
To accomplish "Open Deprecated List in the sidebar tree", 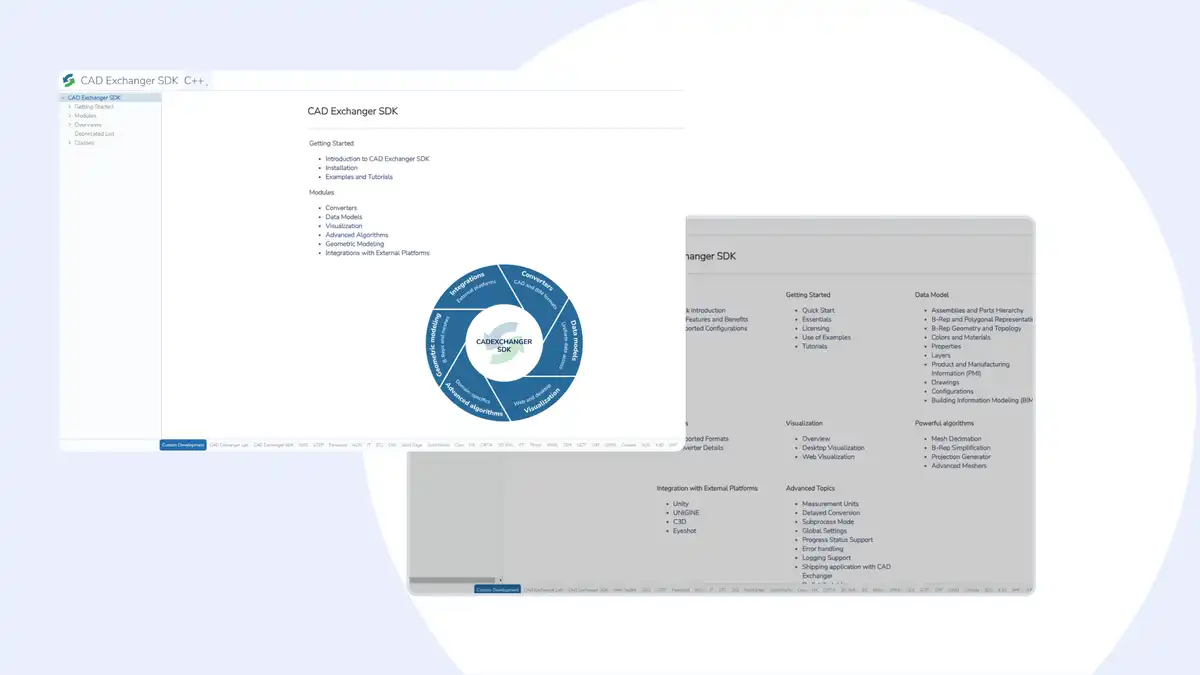I will coord(94,134).
